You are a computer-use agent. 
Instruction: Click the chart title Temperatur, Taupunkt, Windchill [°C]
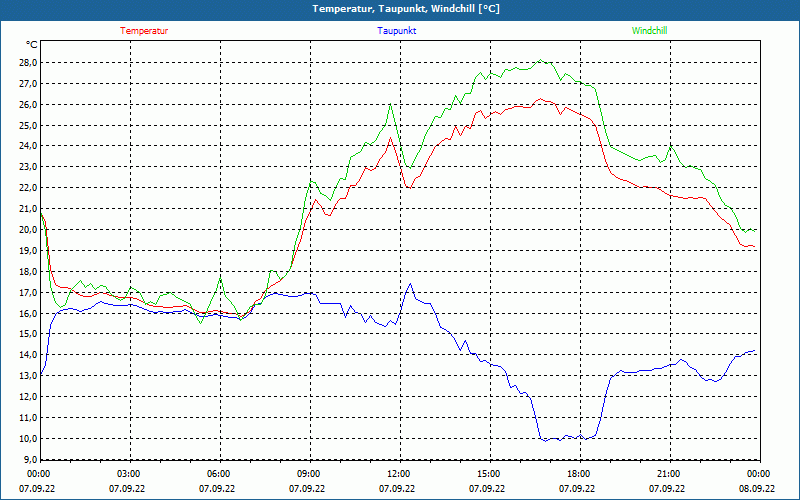406,9
